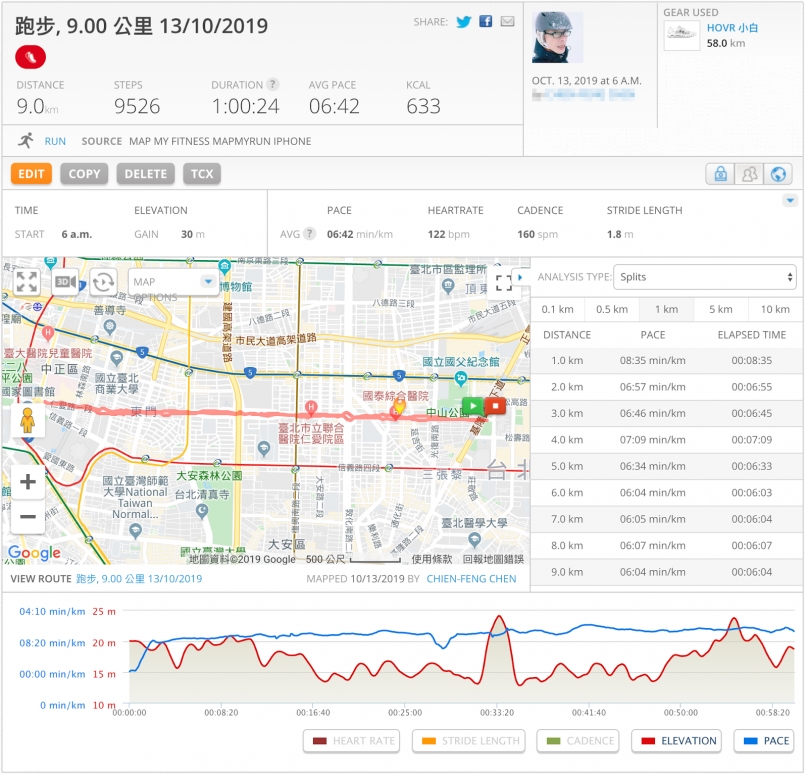Share workout via Twitter icon
The width and height of the screenshot is (805, 774).
tap(464, 22)
